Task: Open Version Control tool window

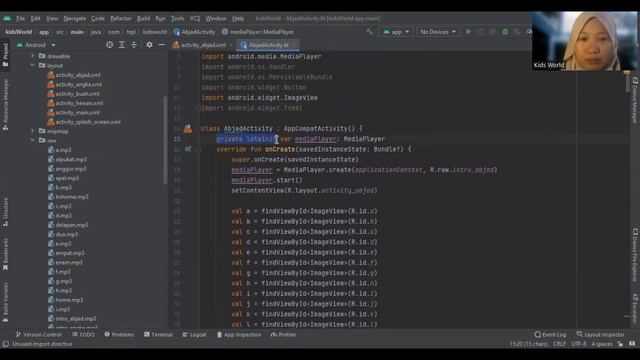Action: [39, 335]
